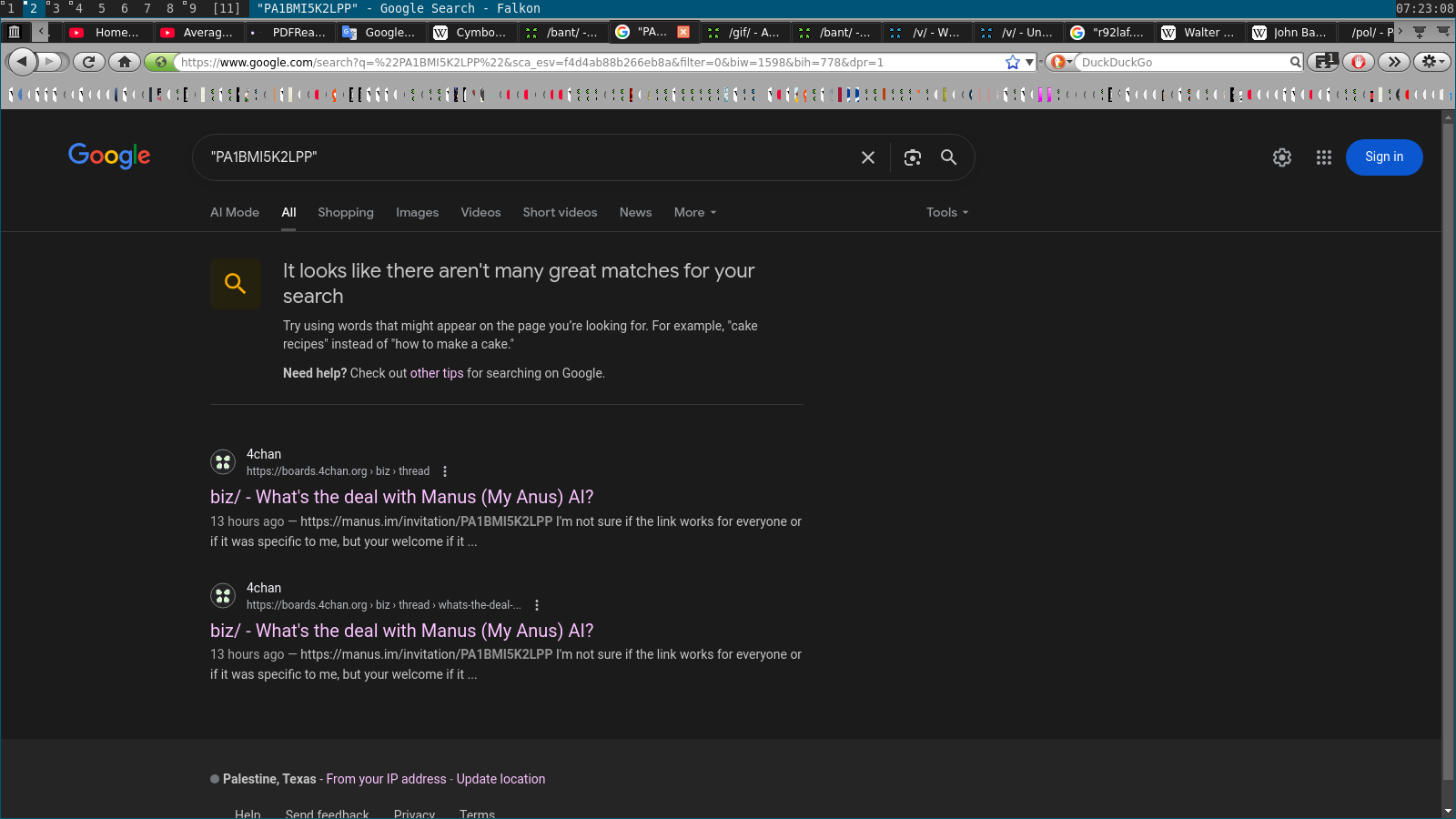Switch to the Cymbo... Wikipedia tab
1456x819 pixels.
(471, 32)
